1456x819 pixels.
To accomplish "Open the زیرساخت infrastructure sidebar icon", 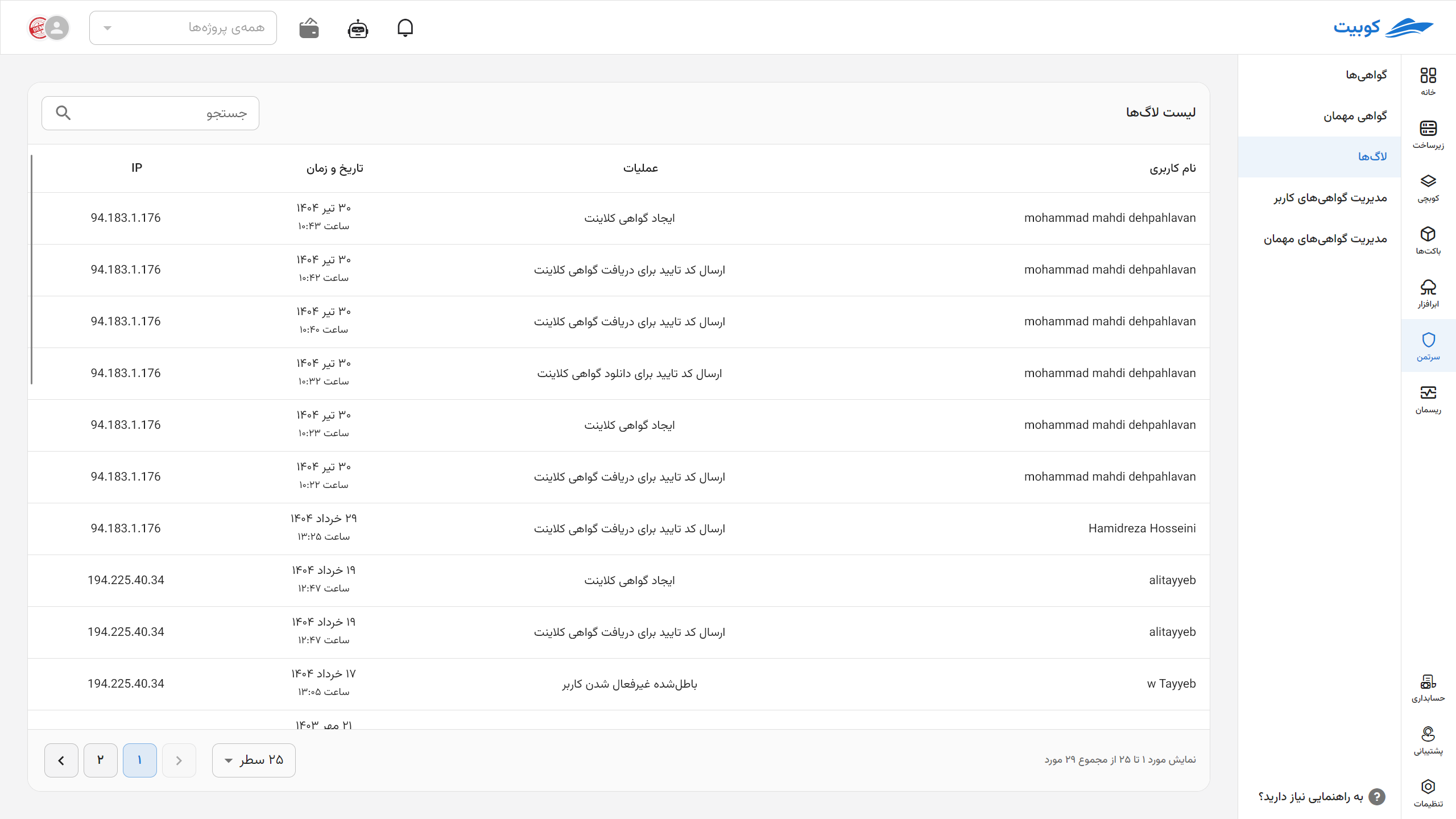I will click(1428, 134).
